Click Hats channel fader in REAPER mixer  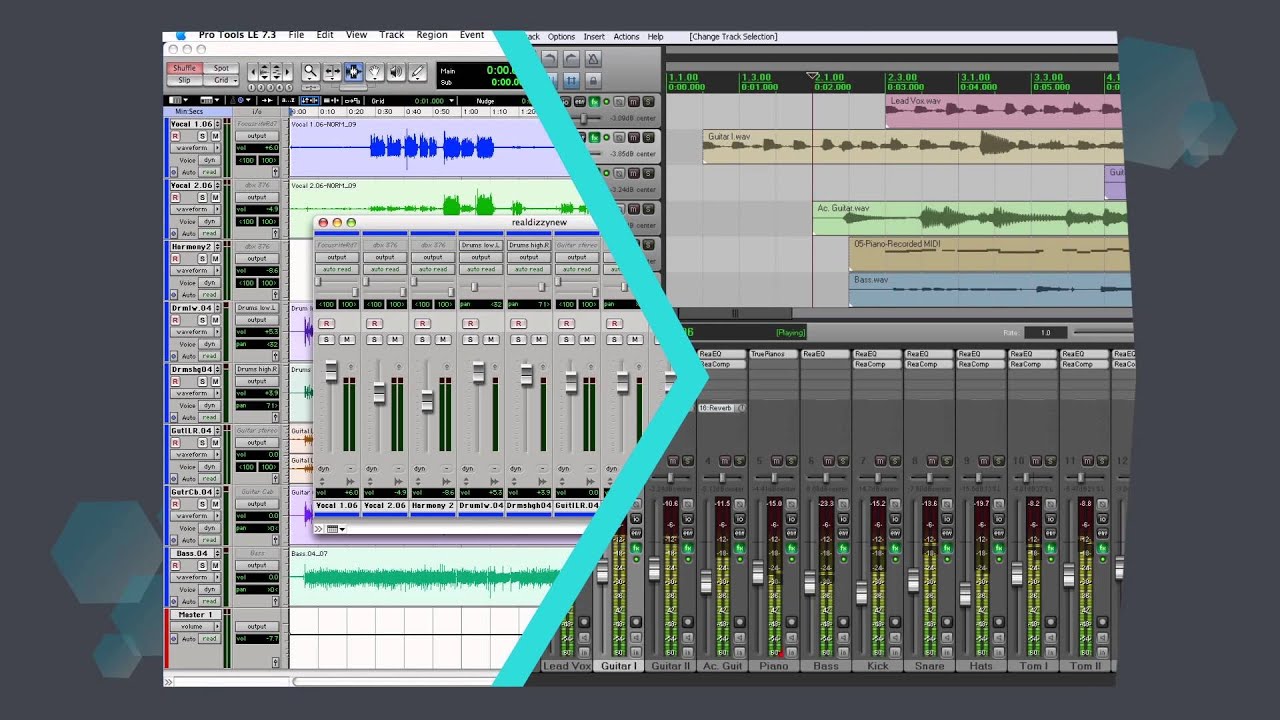pyautogui.click(x=965, y=594)
